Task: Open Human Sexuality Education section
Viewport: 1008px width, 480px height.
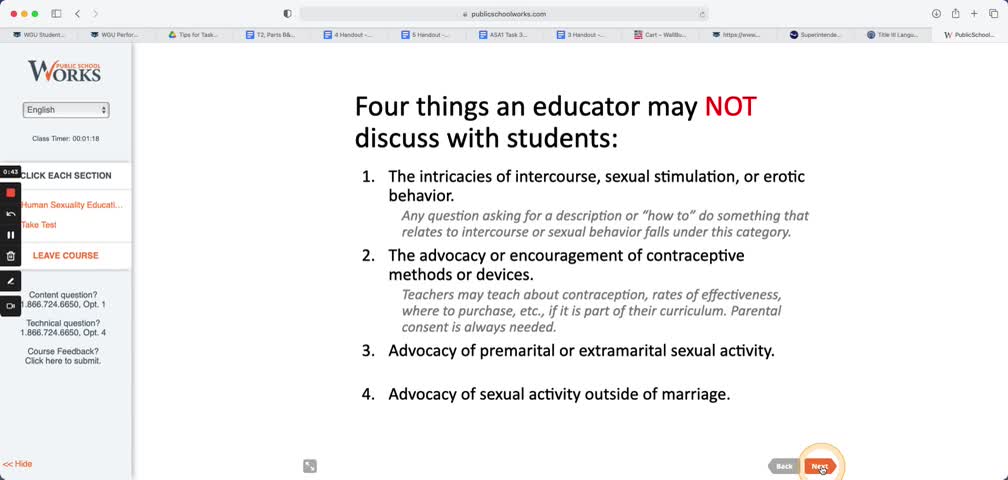Action: (71, 205)
